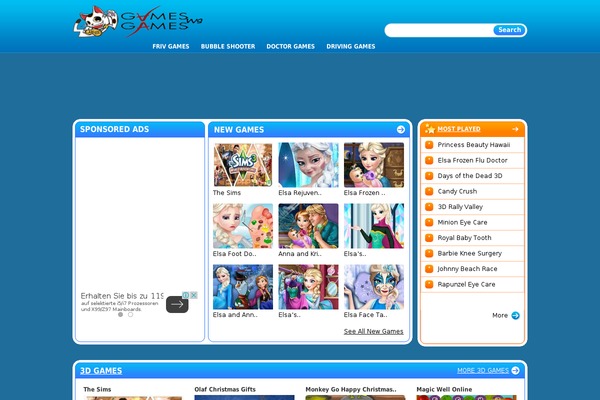Click the orange bullet beside Rapunzel Eye Care
Image resolution: width=600 pixels, height=400 pixels.
(429, 284)
